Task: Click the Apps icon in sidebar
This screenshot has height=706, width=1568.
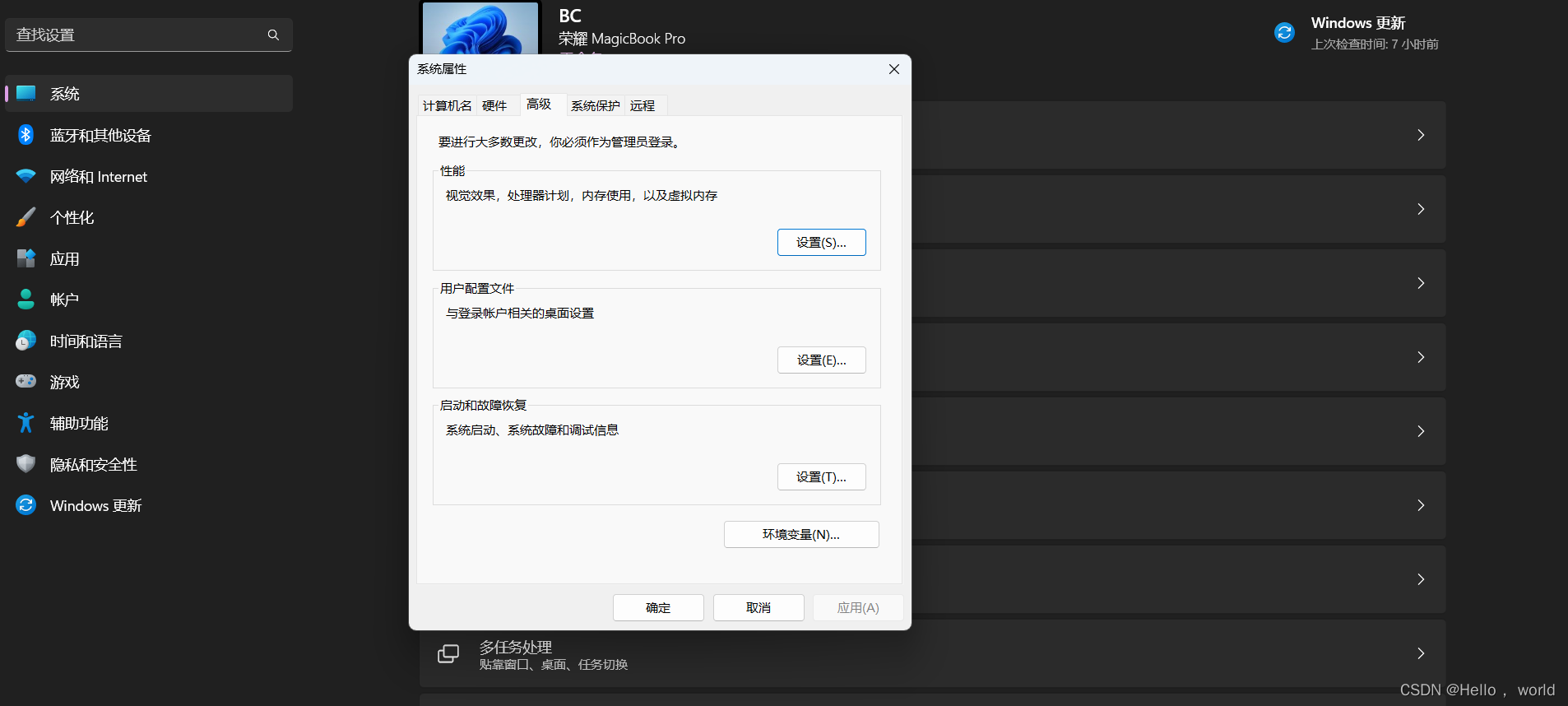Action: tap(26, 258)
